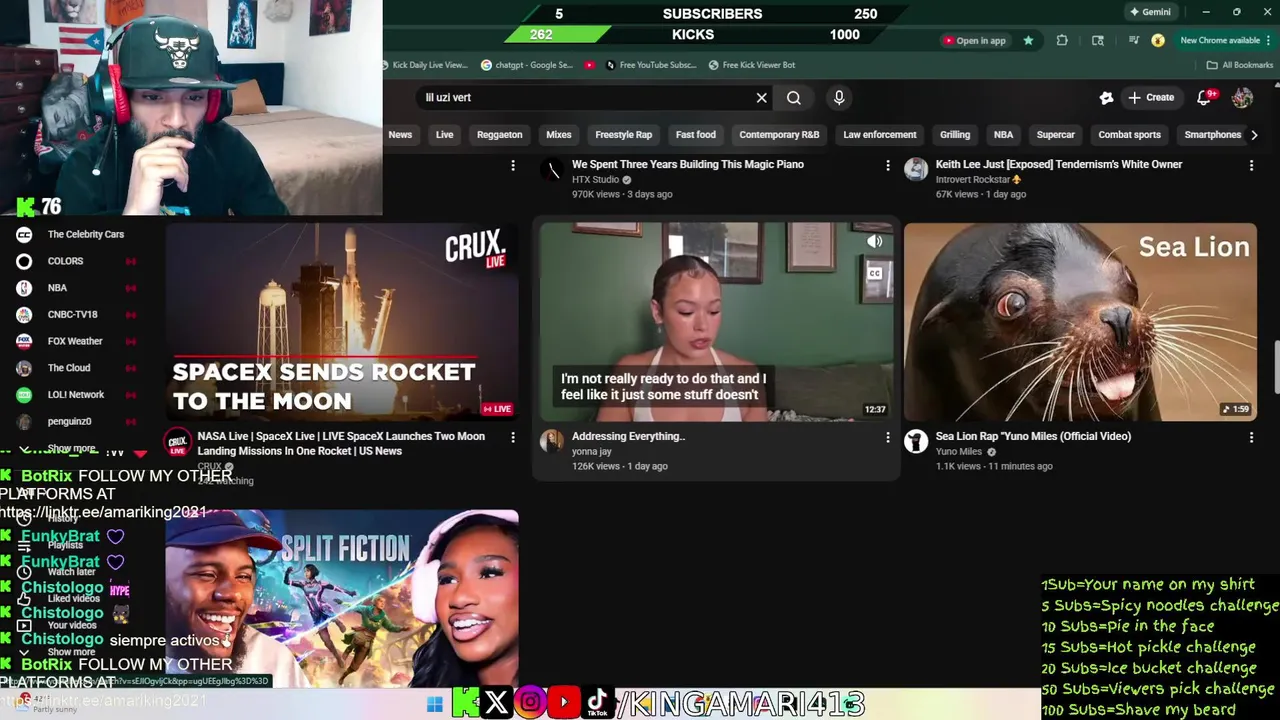Click the search-page lens icon in Chrome toolbar
The width and height of the screenshot is (1280, 720).
click(1098, 40)
